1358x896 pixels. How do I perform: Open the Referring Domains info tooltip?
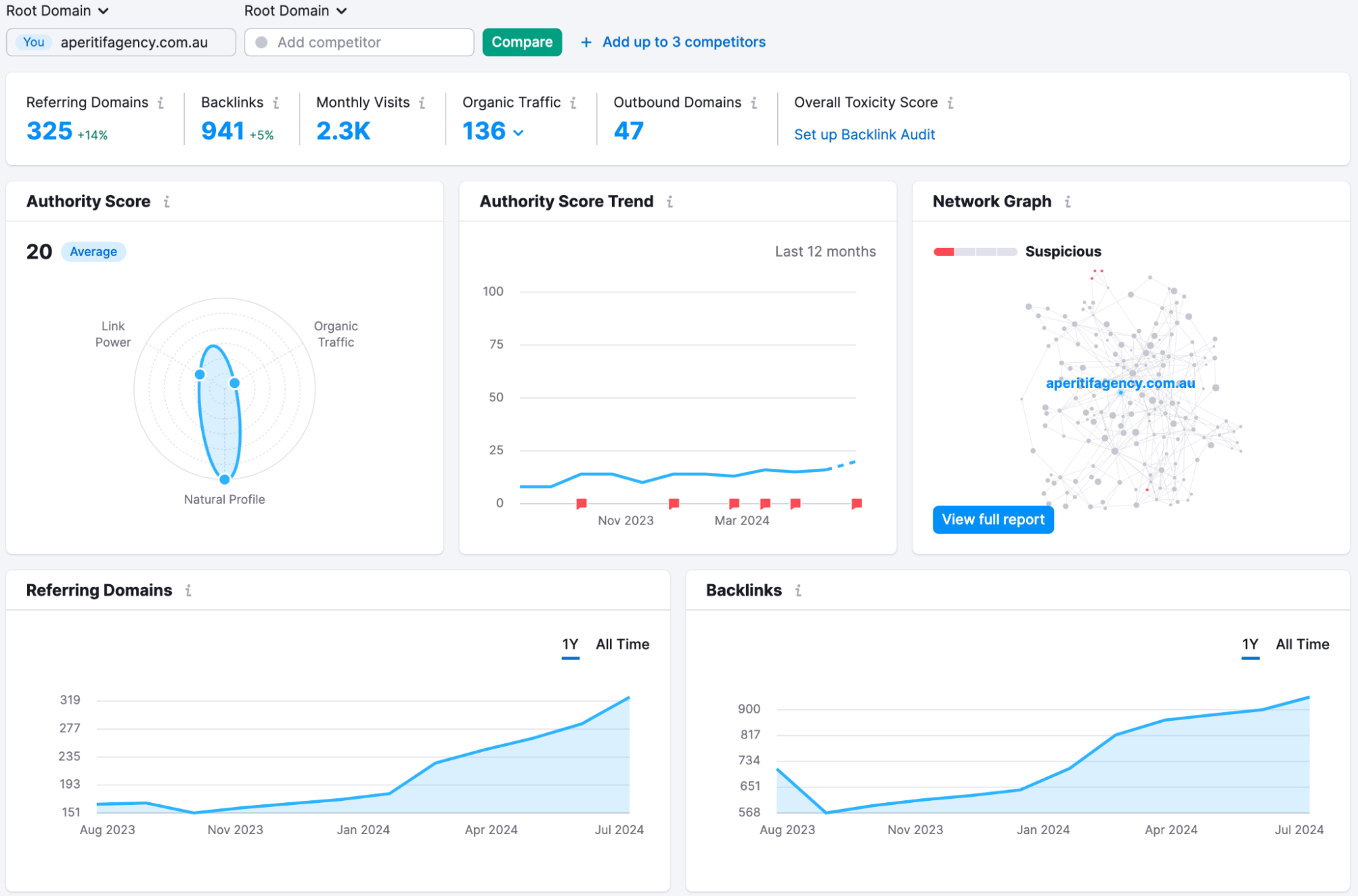click(x=161, y=103)
